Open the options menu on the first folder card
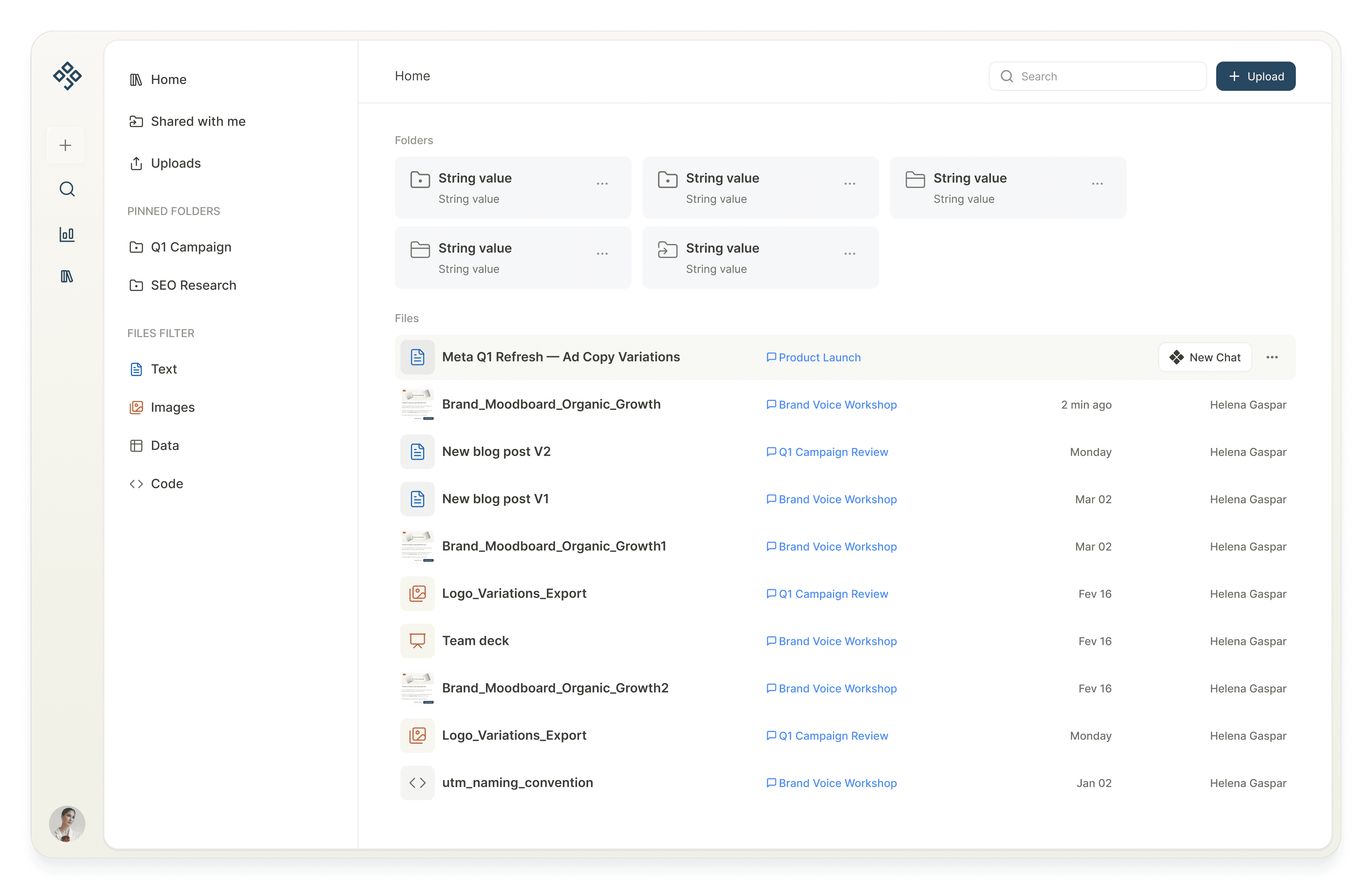1372x889 pixels. pyautogui.click(x=602, y=183)
